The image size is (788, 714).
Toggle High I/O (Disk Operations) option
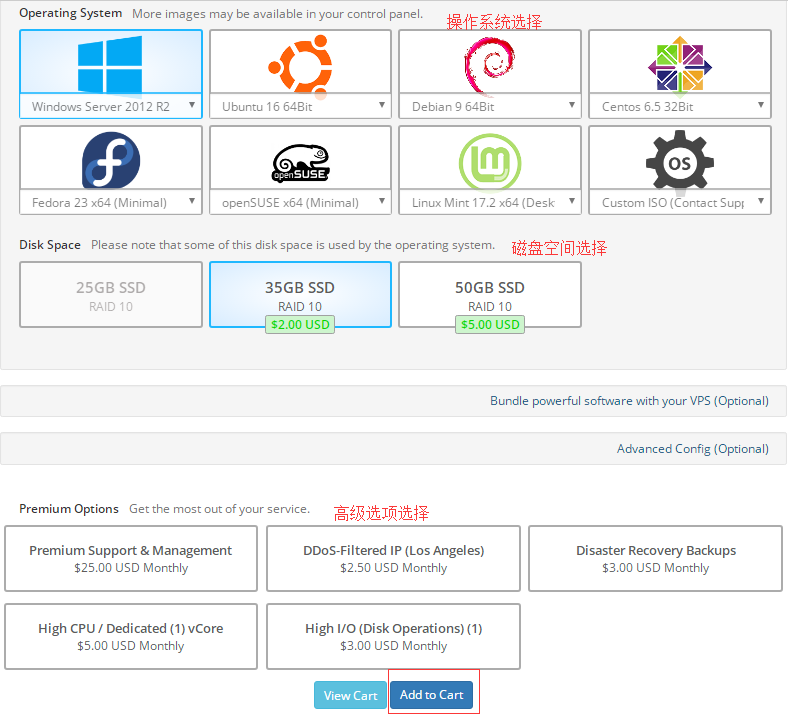[x=393, y=636]
